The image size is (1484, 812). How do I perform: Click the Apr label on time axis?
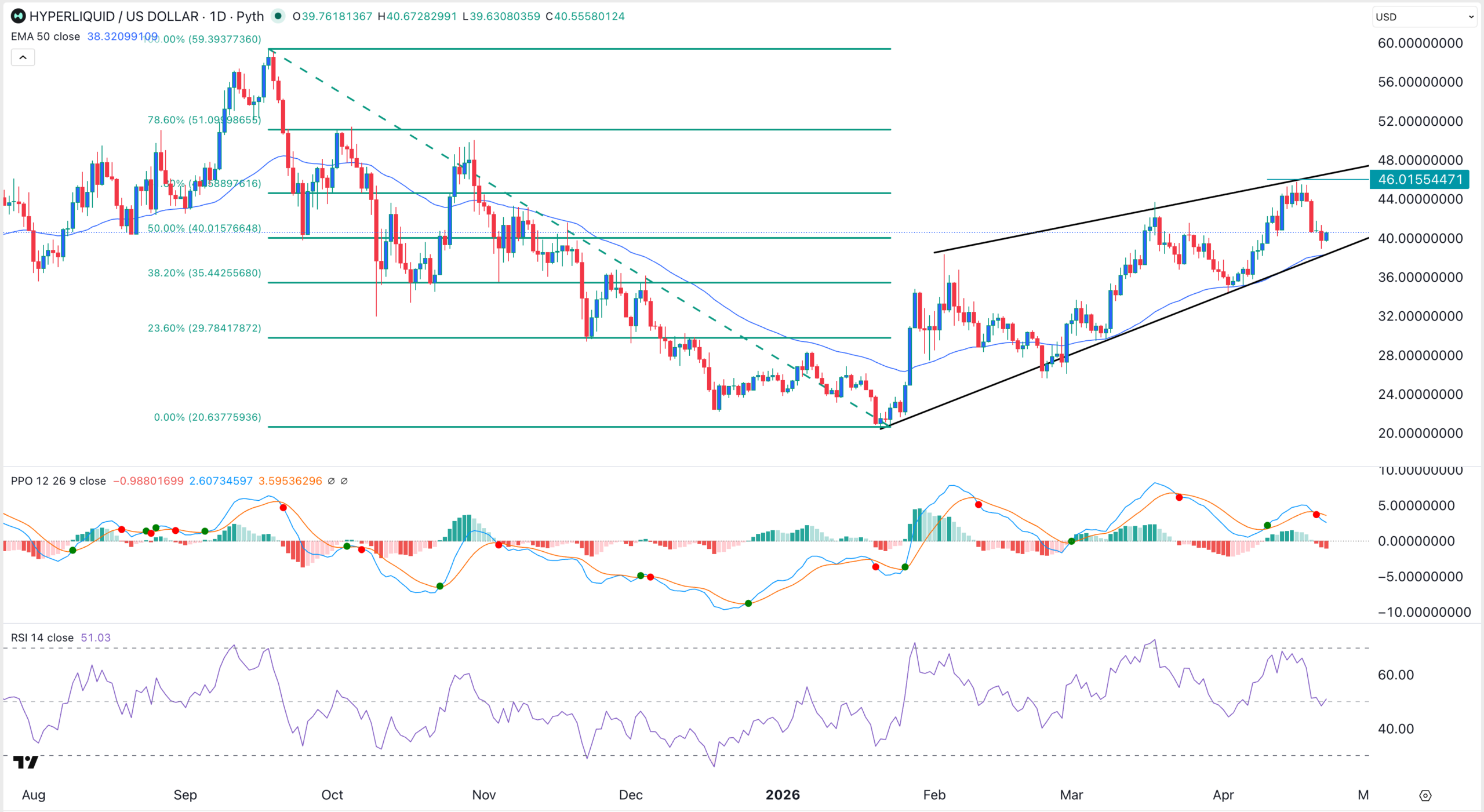(x=1223, y=795)
